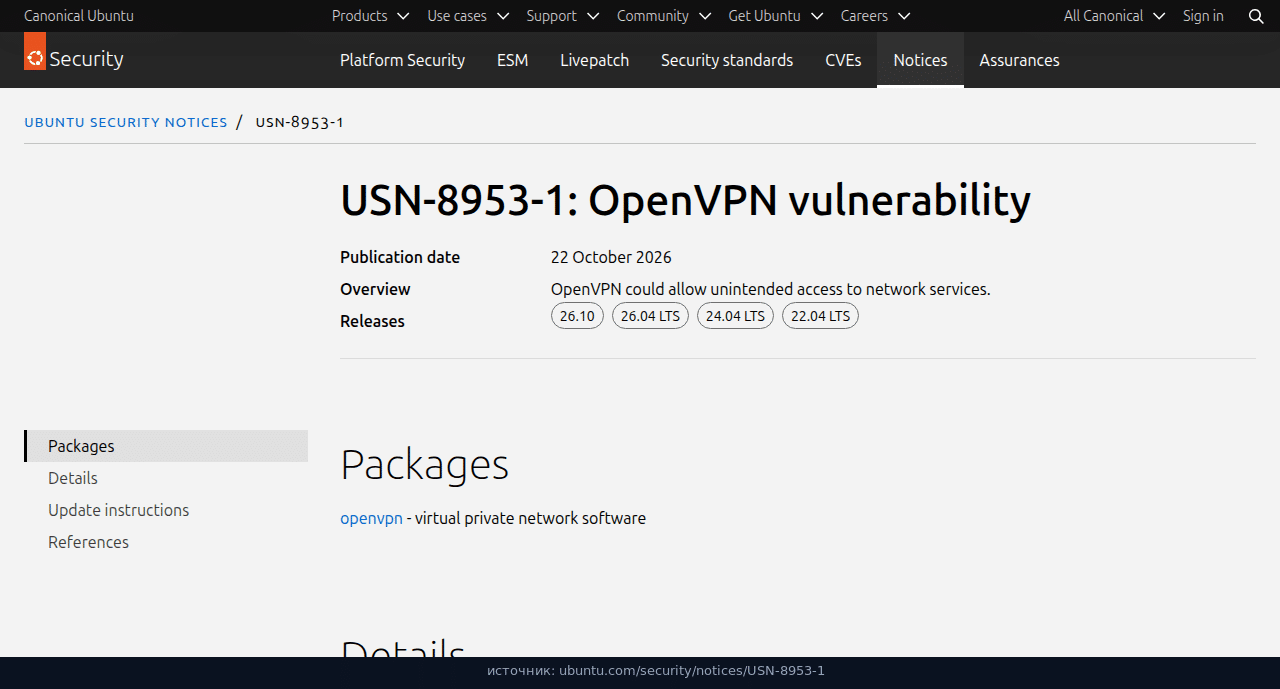
Task: Open the All Canonical dropdown
Action: coord(1115,16)
